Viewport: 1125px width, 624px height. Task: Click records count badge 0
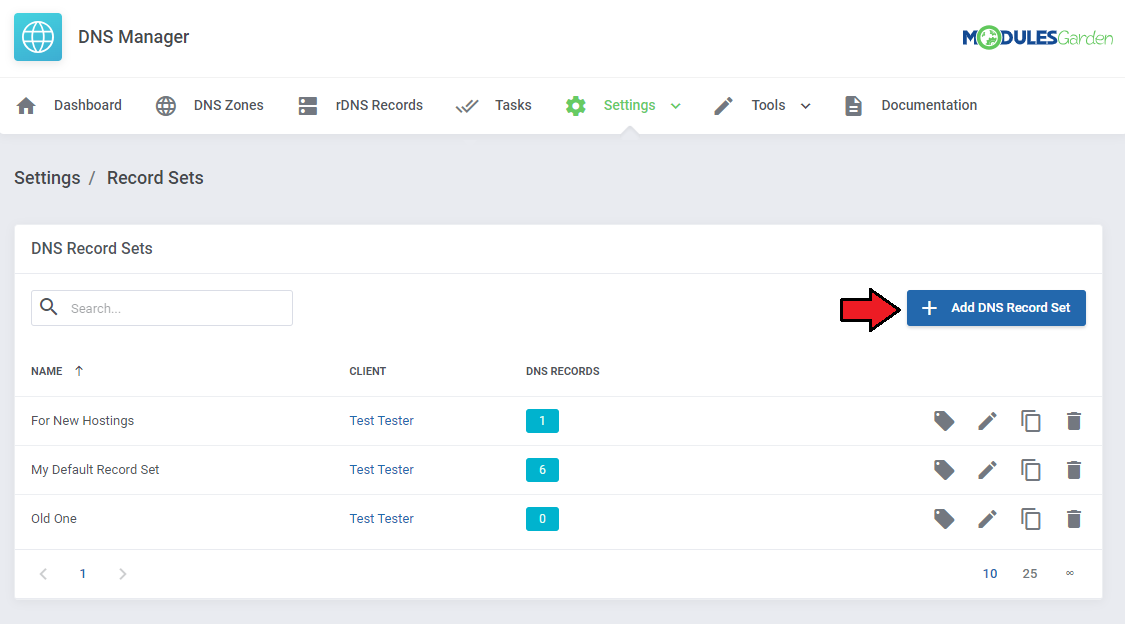pyautogui.click(x=542, y=519)
